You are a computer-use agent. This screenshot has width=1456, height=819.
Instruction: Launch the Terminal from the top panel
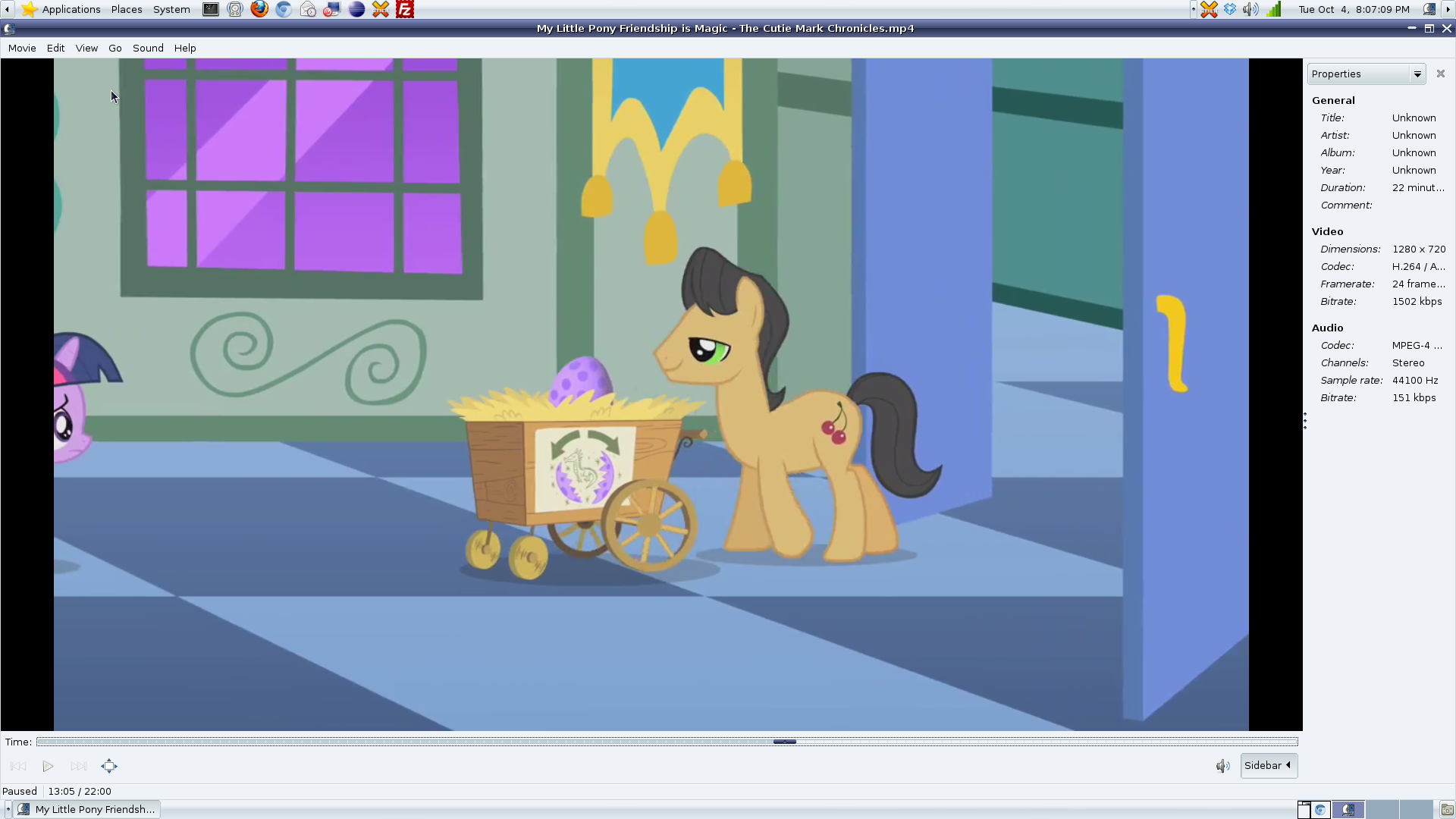click(211, 9)
